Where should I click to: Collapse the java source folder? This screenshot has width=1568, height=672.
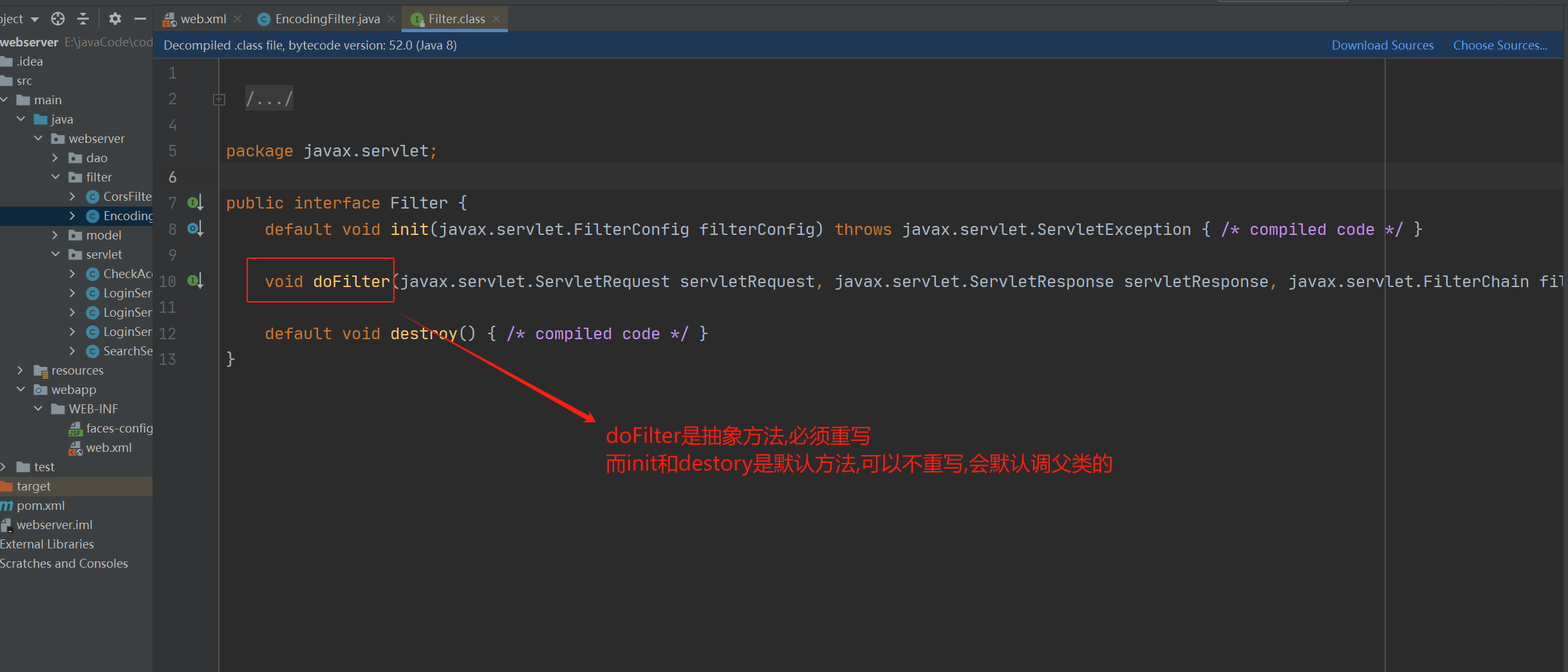coord(21,119)
